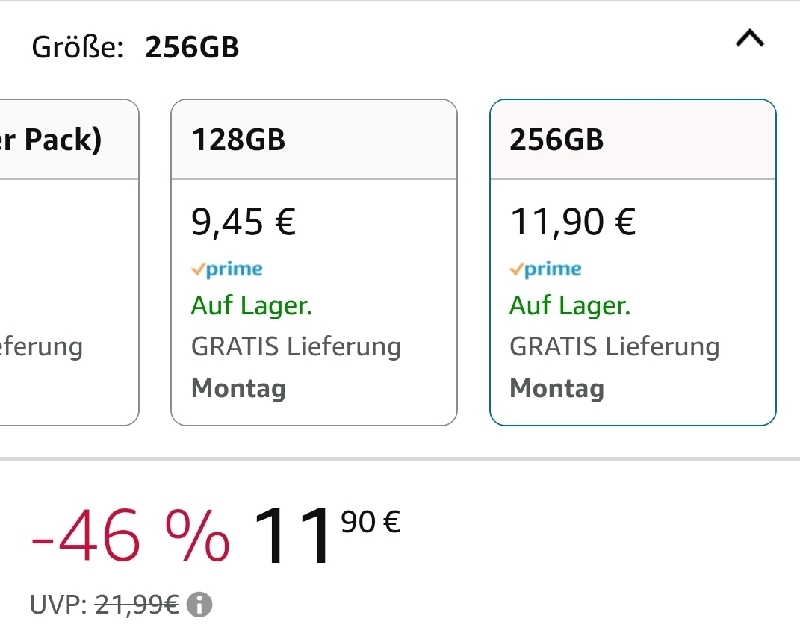Click the -46 % discount badge
800x639 pixels.
click(x=130, y=535)
